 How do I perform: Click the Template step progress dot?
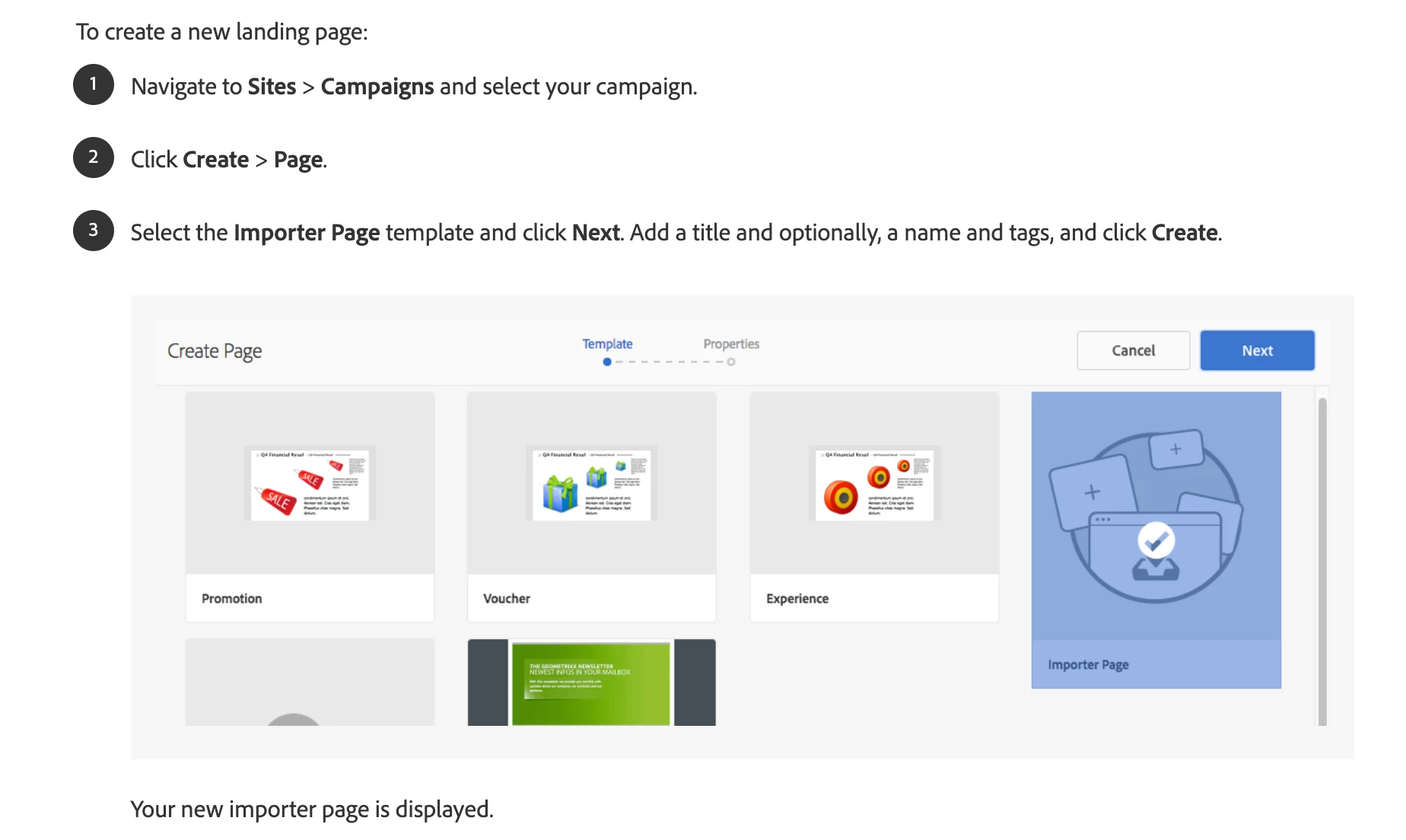point(607,362)
